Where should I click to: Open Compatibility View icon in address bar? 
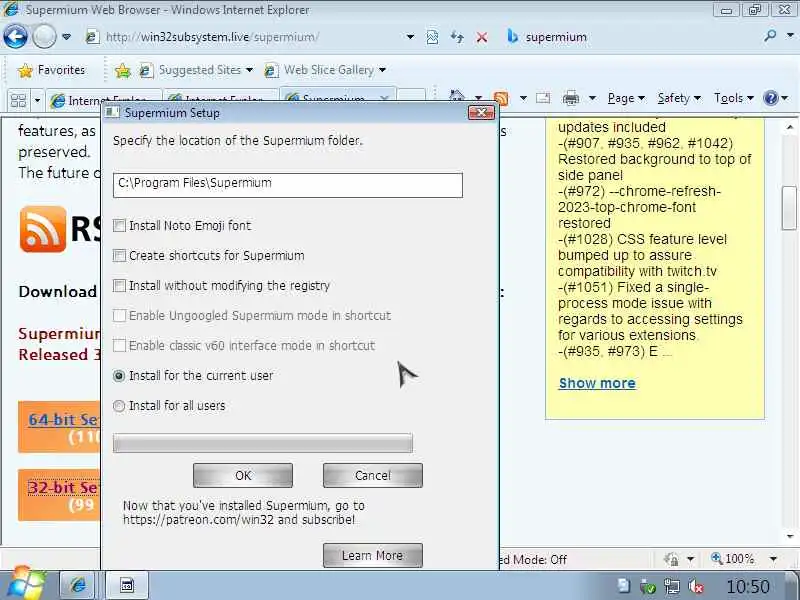432,37
